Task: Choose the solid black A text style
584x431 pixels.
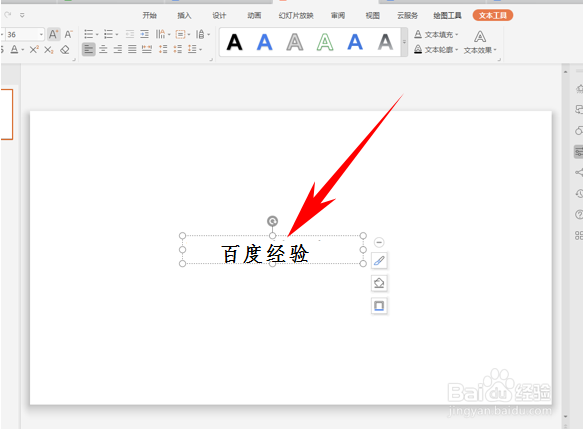Action: 235,42
